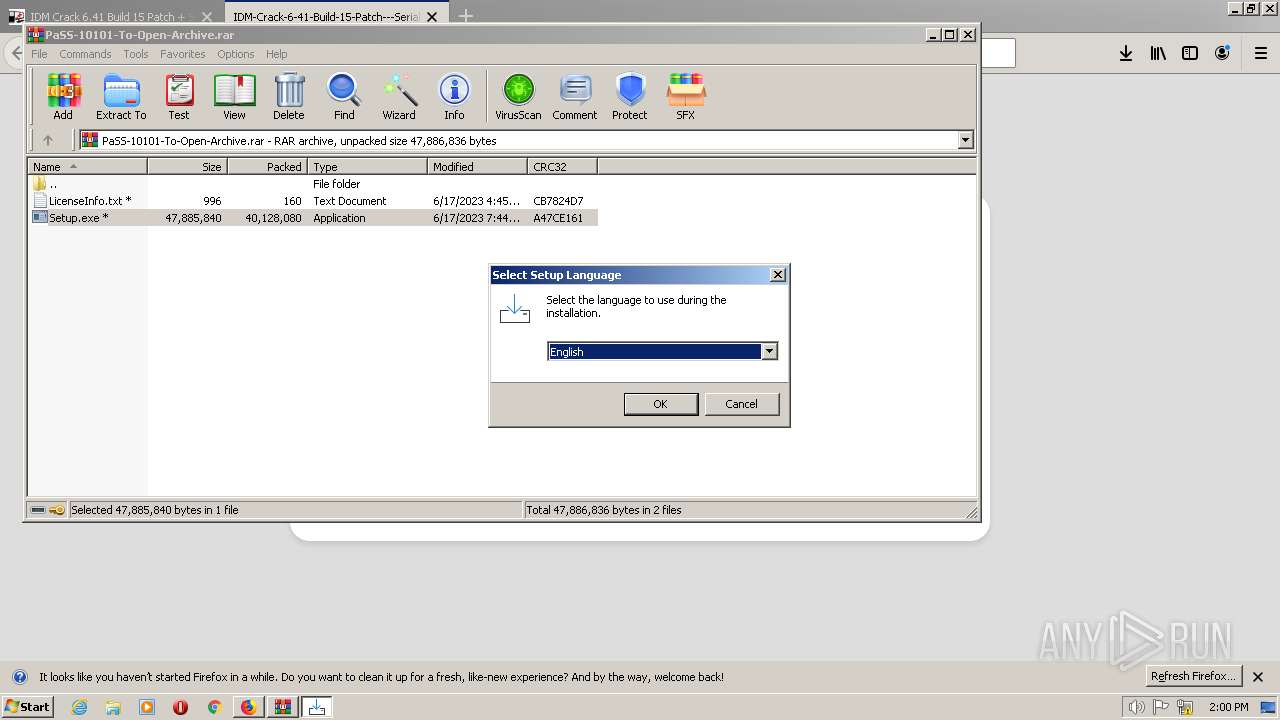The image size is (1280, 720).
Task: Open the Favorites menu
Action: (183, 54)
